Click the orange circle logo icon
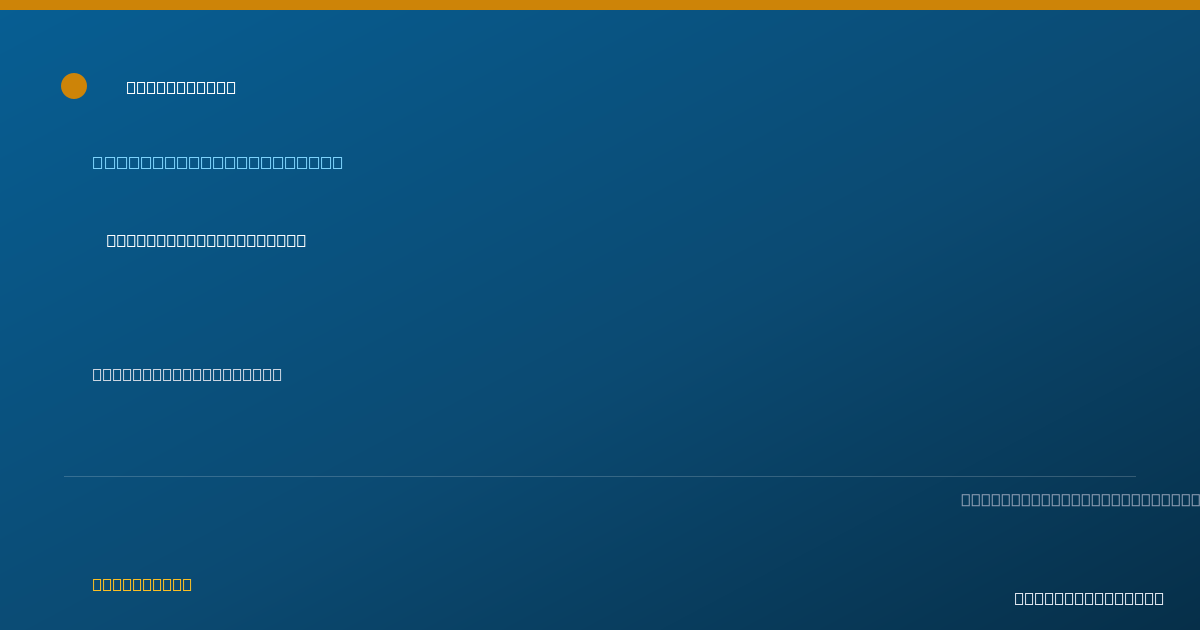1200x630 pixels. pos(74,86)
